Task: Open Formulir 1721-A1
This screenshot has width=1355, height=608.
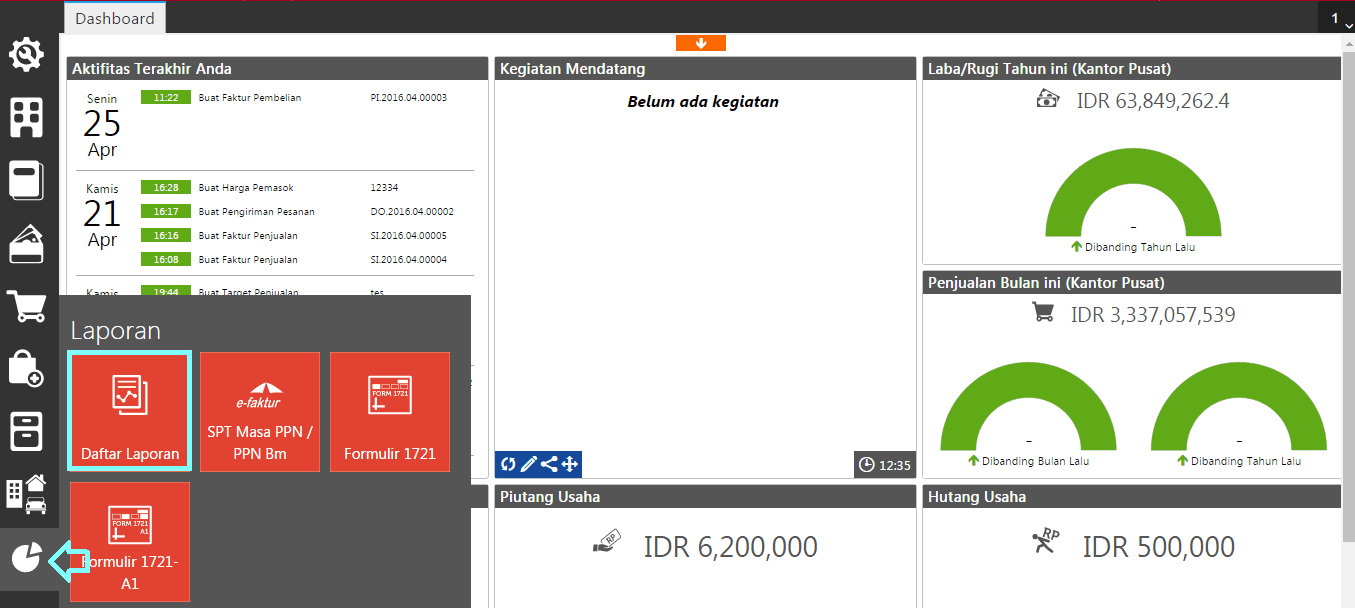Action: [x=129, y=541]
